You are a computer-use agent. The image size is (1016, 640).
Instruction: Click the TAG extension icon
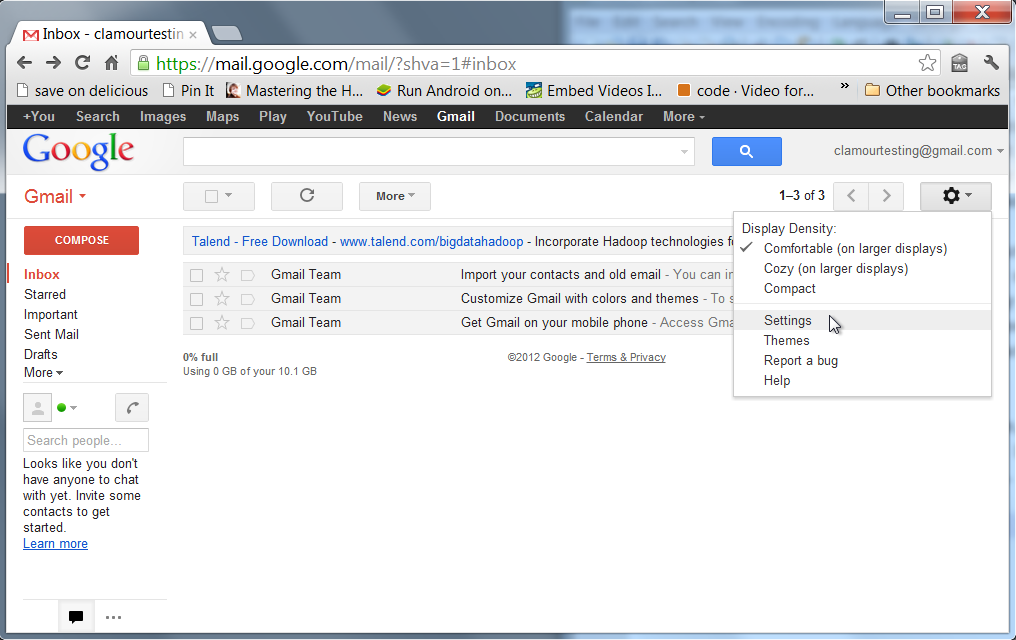960,63
